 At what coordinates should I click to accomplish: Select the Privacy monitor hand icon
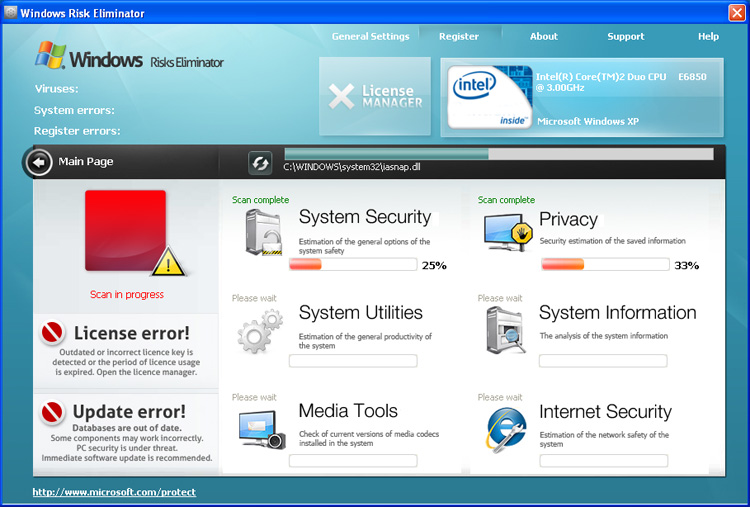508,233
